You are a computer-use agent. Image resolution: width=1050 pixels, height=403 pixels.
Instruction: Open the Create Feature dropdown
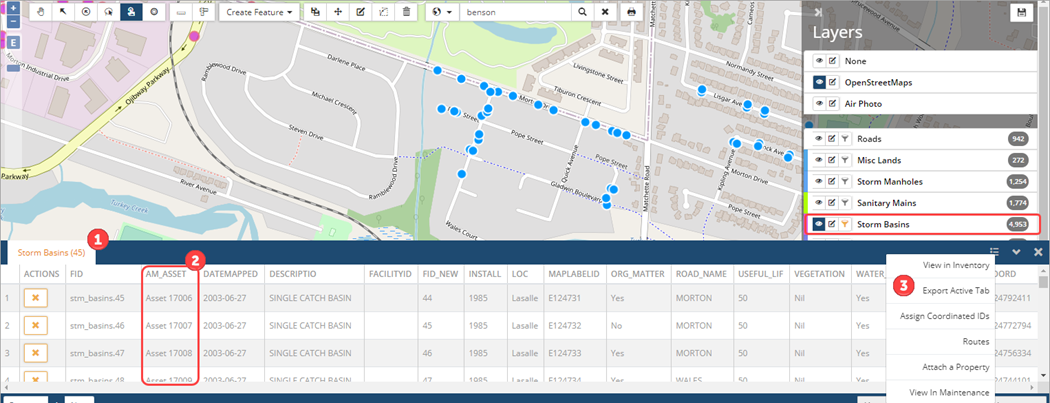pyautogui.click(x=260, y=12)
